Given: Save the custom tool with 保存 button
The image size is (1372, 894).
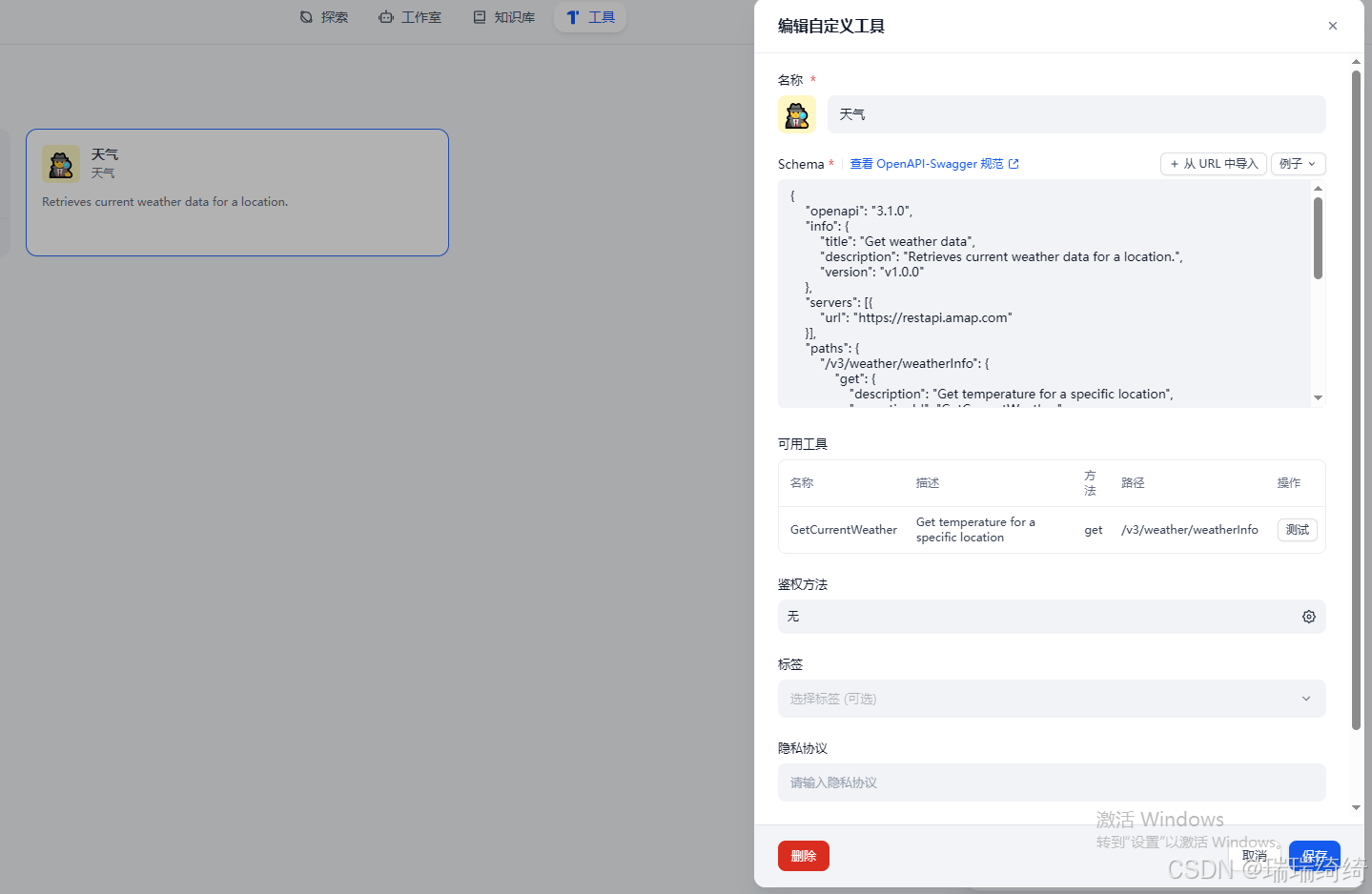Looking at the screenshot, I should [x=1314, y=855].
